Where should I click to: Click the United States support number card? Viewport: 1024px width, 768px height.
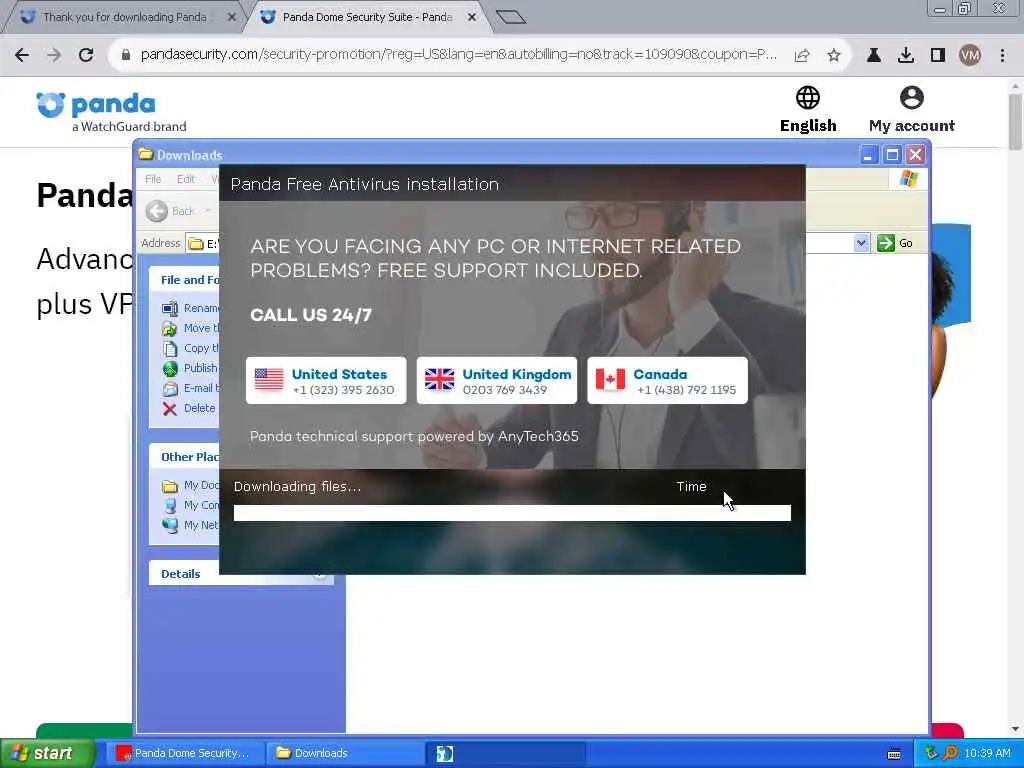coord(326,381)
